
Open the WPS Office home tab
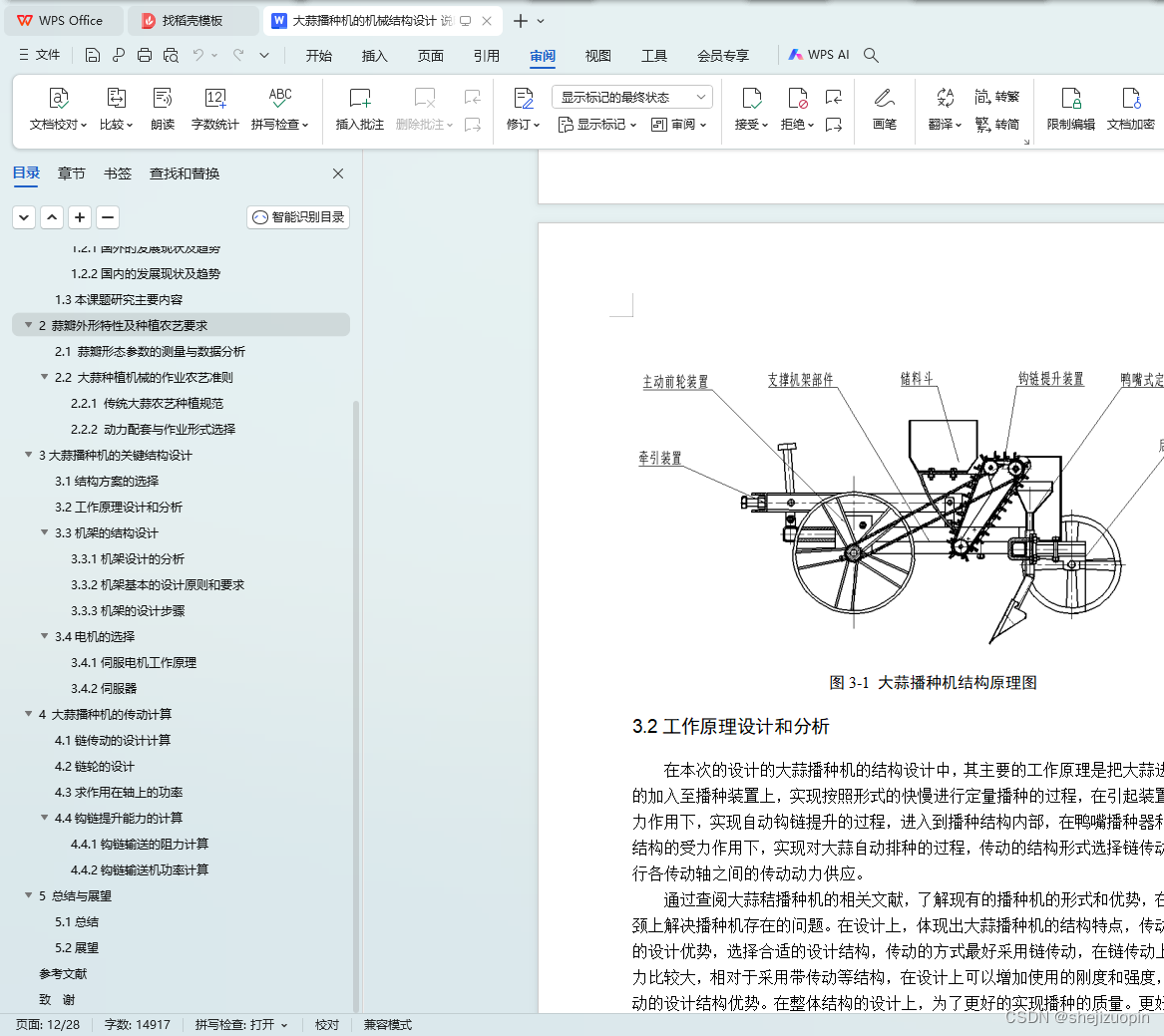tap(64, 21)
